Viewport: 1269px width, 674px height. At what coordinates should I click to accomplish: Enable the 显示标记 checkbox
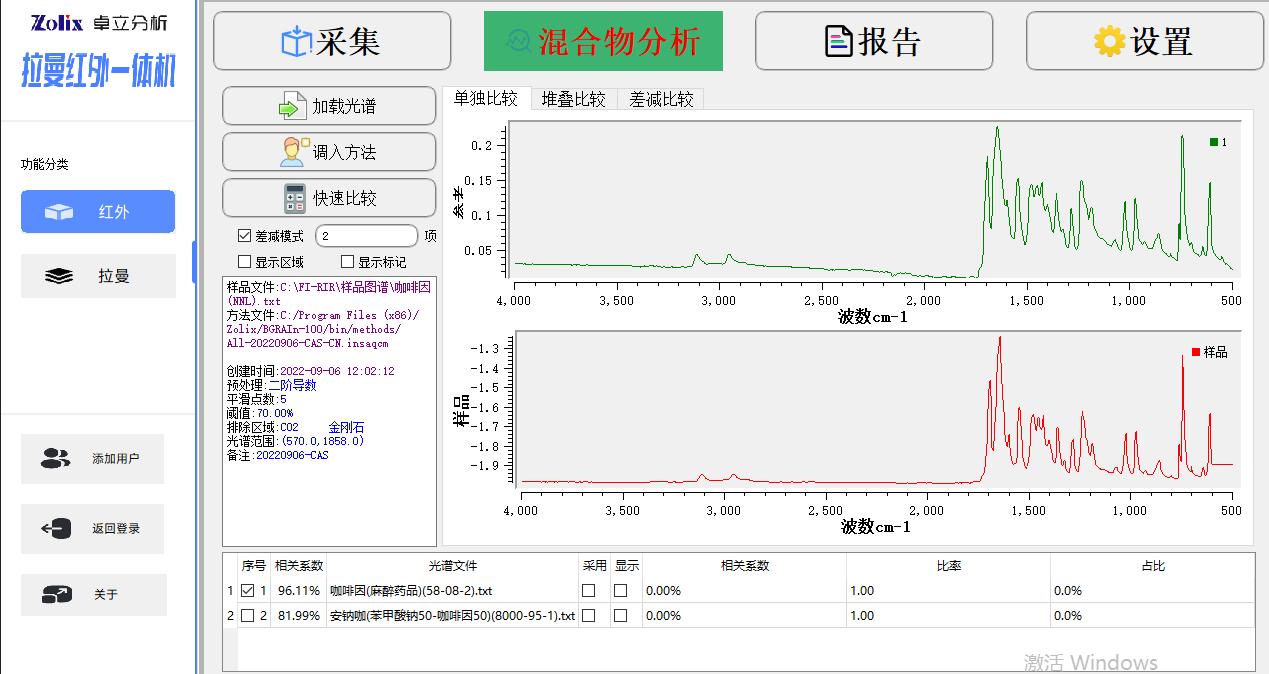pos(348,262)
